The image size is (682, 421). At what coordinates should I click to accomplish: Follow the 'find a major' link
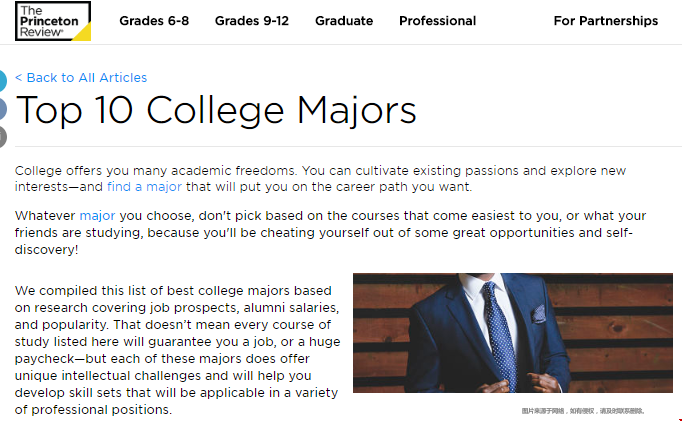pos(144,187)
